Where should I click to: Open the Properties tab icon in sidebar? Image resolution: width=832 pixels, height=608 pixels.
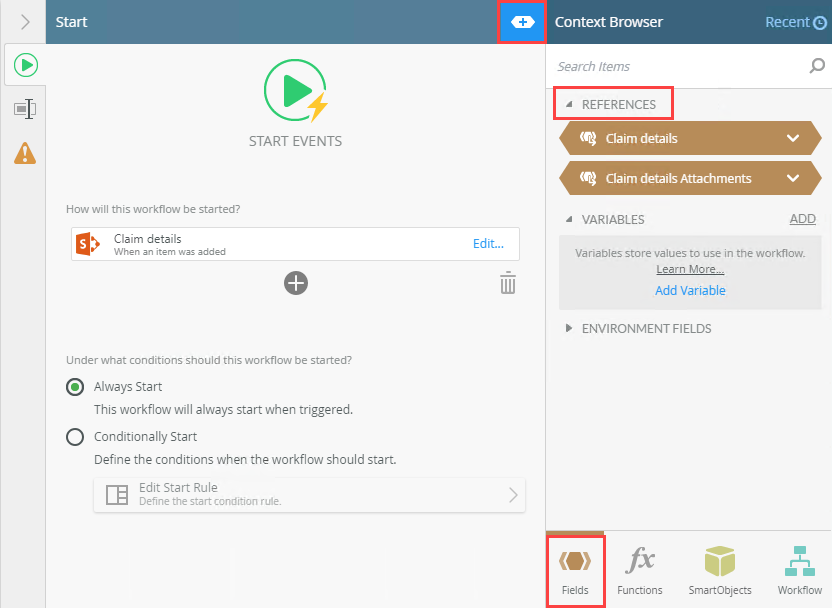click(25, 109)
